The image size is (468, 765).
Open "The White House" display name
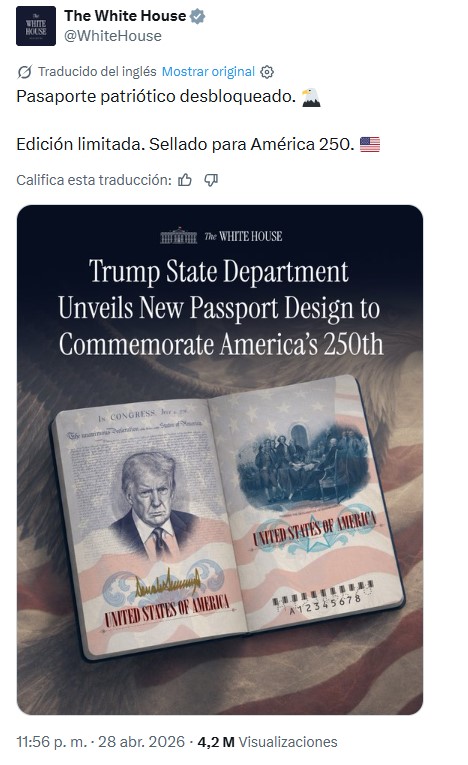(x=125, y=16)
